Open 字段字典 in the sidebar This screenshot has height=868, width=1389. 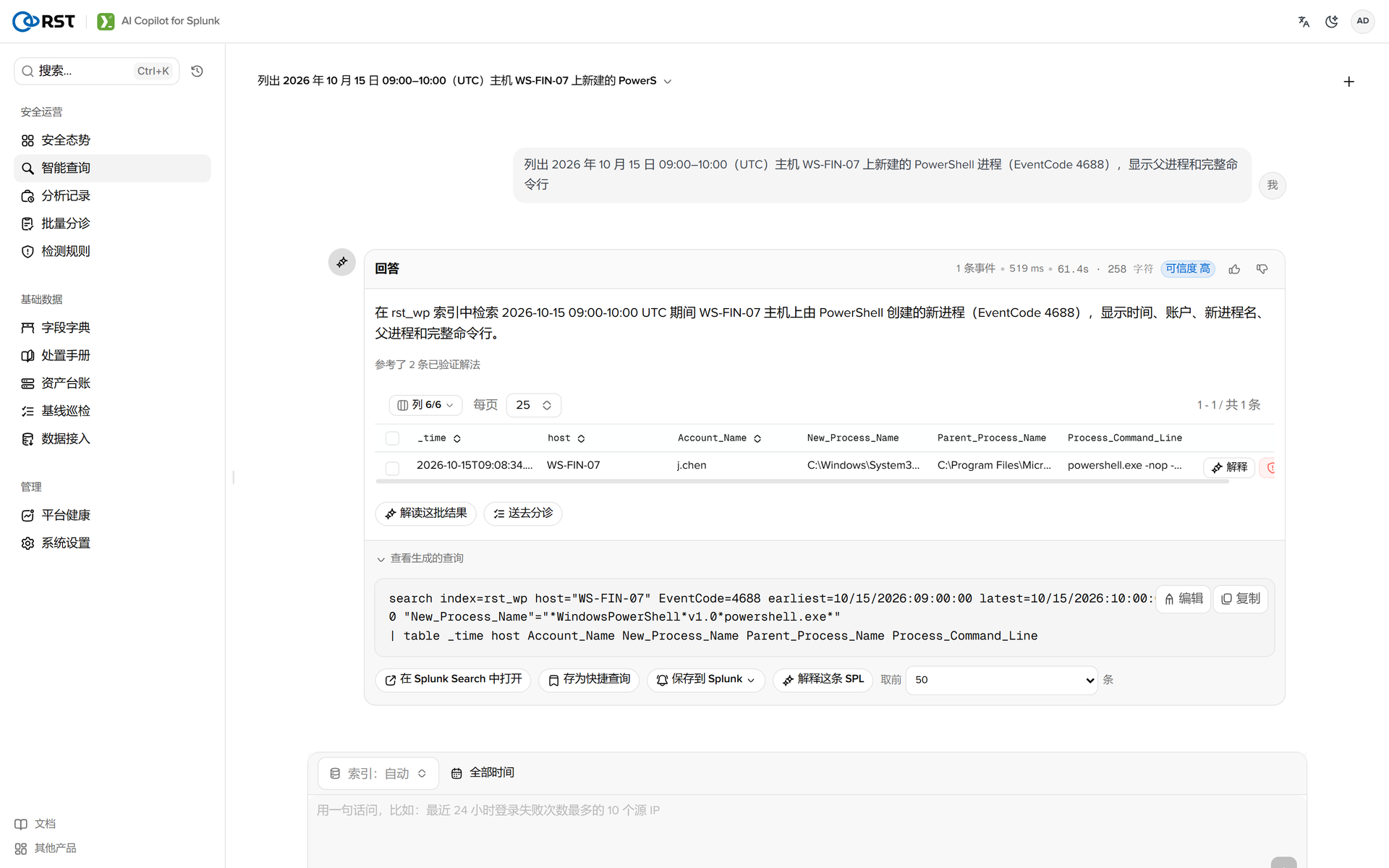(x=112, y=328)
